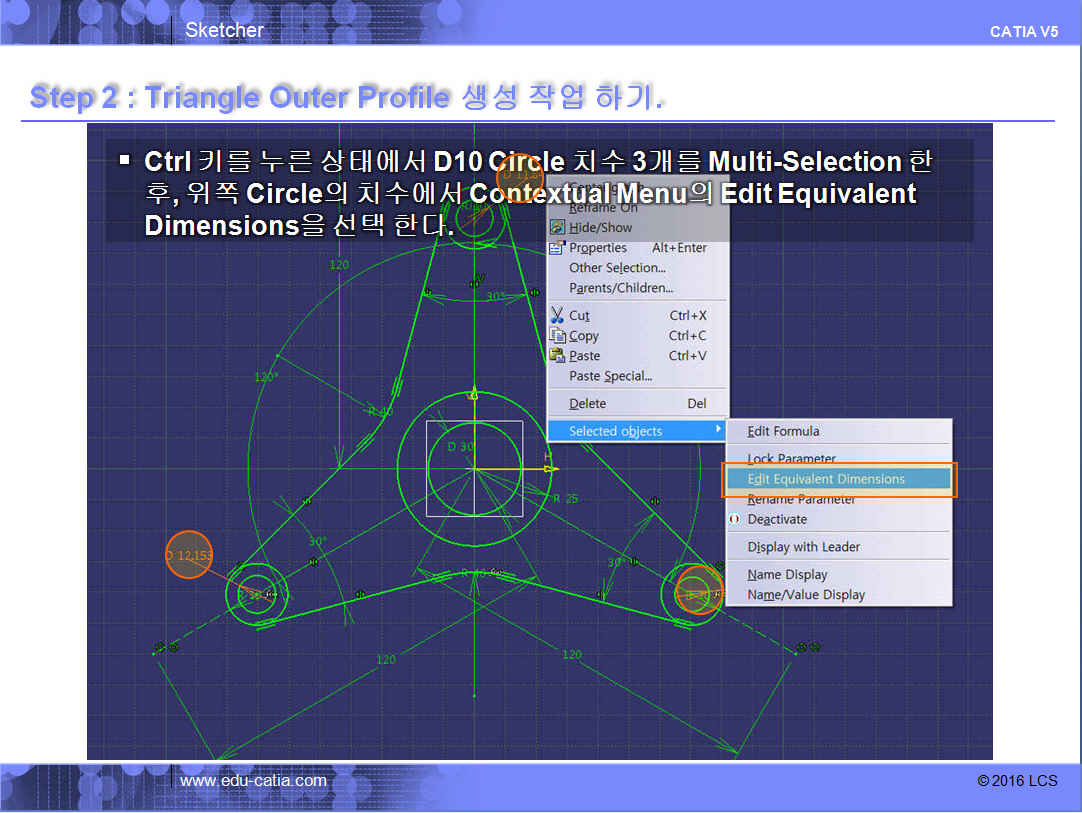Viewport: 1082px width, 813px height.
Task: Click the Properties icon in context menu
Action: tap(558, 248)
